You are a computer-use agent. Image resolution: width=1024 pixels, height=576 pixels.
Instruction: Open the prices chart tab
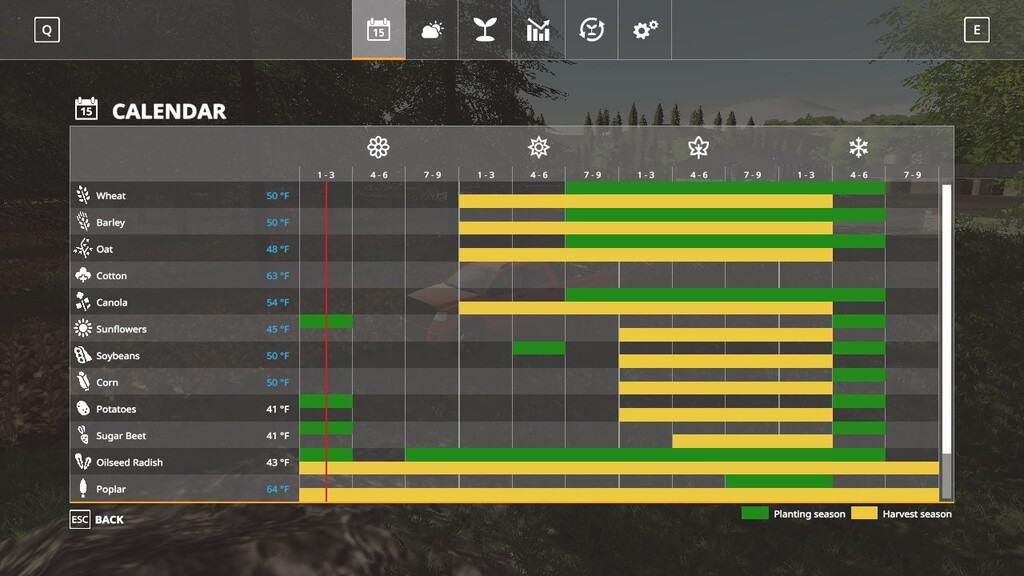pos(538,30)
